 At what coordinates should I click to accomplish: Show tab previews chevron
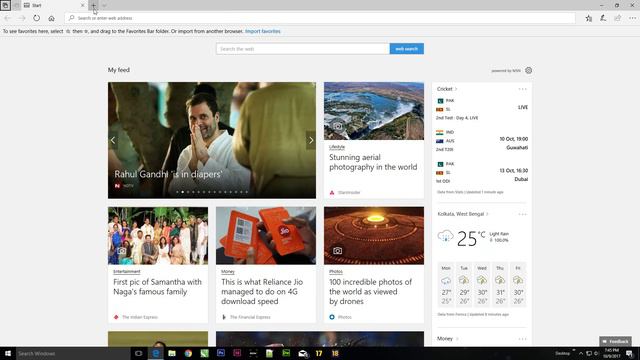pos(104,5)
